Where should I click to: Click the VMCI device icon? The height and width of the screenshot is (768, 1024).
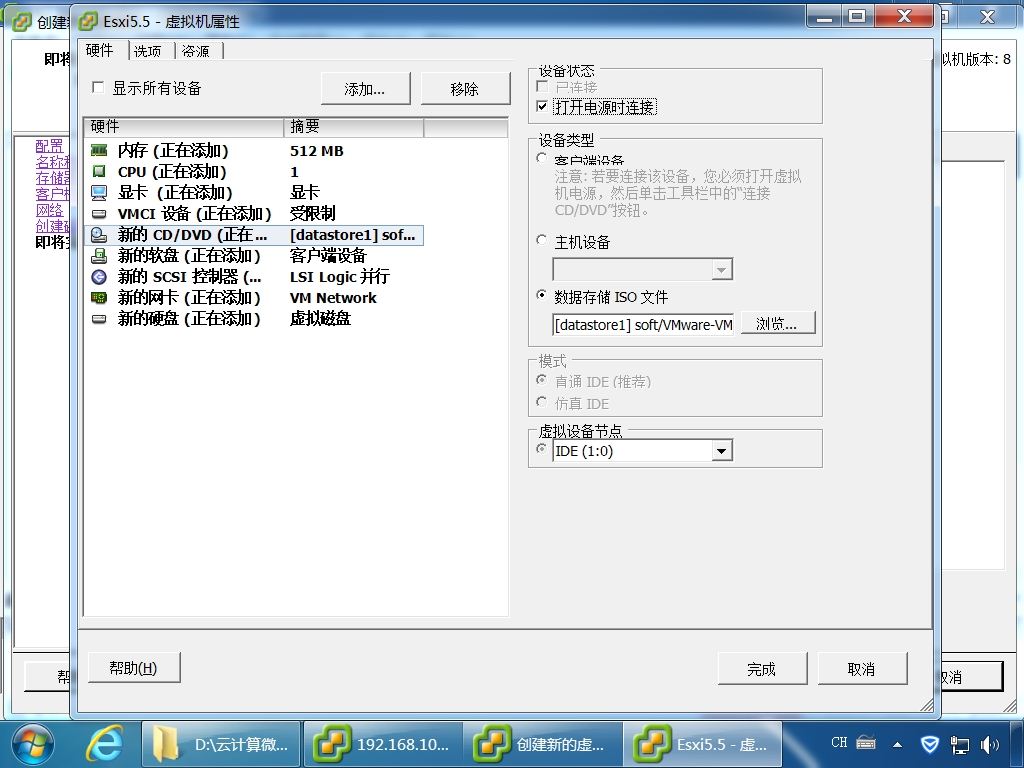99,214
